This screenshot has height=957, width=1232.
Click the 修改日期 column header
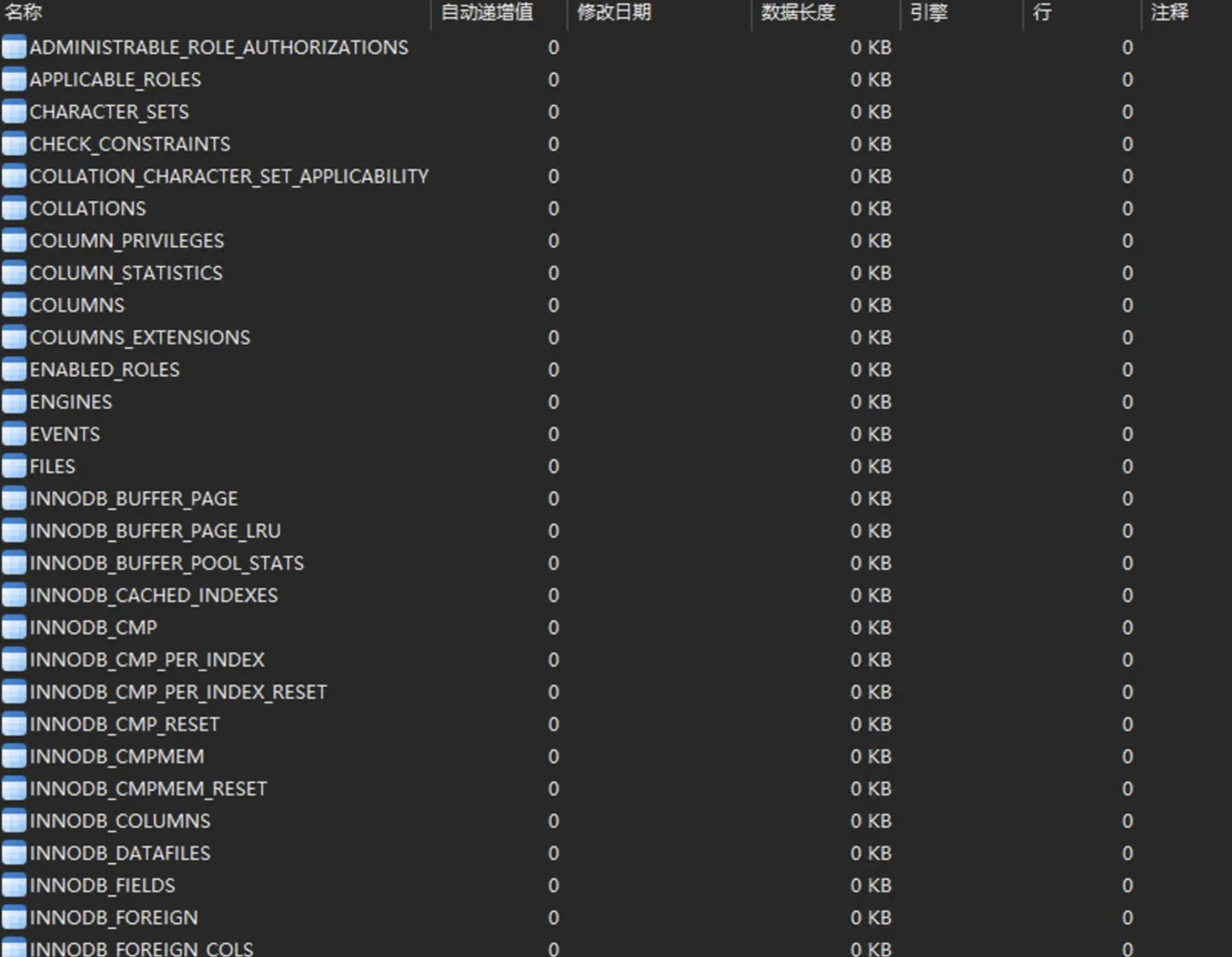[614, 12]
